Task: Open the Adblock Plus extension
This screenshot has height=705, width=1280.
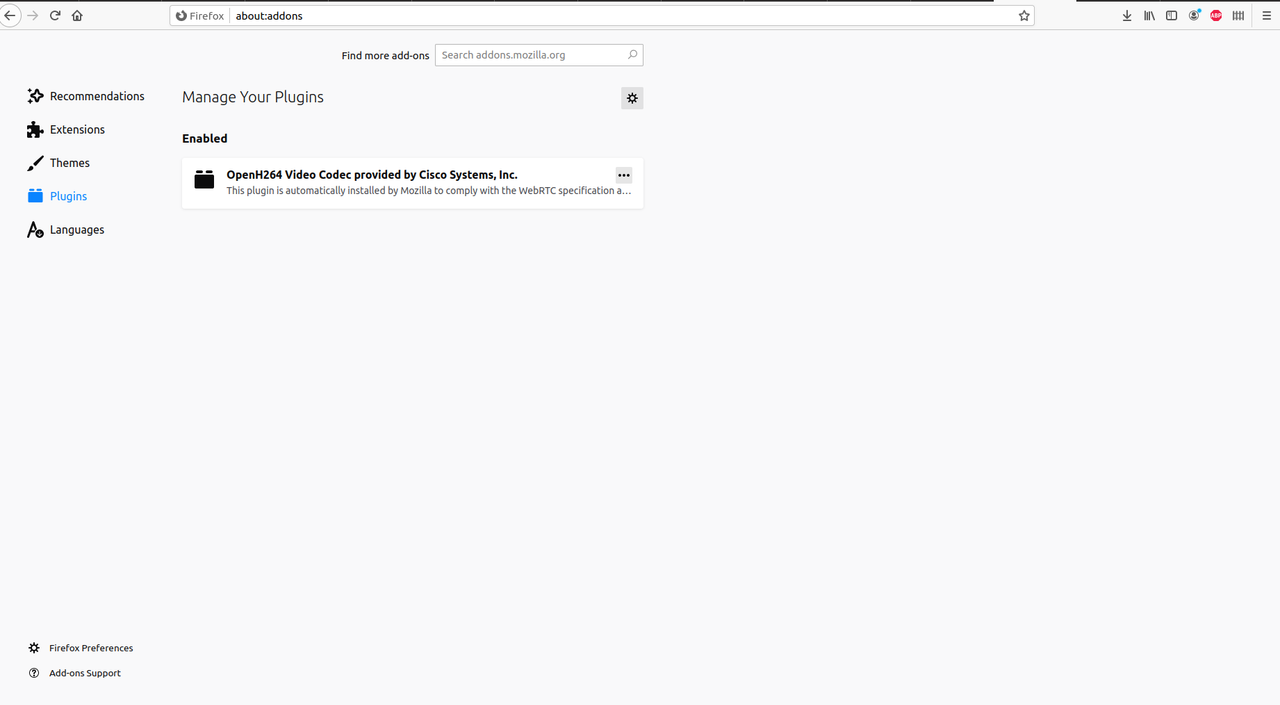Action: [x=1216, y=16]
